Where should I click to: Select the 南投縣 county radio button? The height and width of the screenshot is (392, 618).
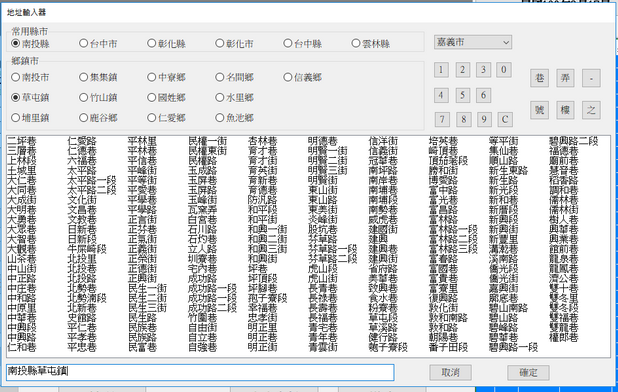tap(30, 43)
